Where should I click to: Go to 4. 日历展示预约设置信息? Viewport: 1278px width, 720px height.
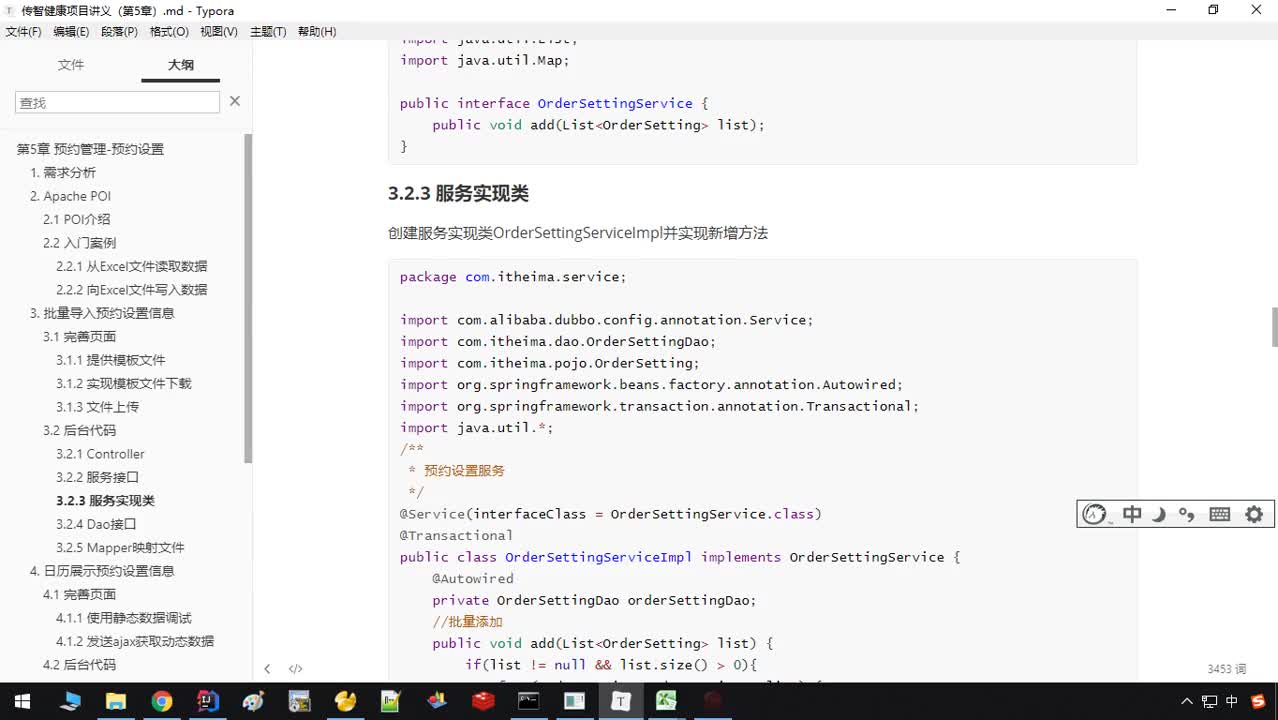pyautogui.click(x=102, y=571)
